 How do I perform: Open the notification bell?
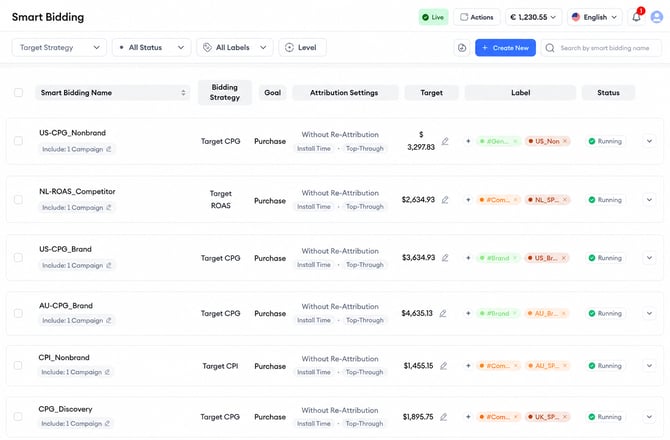636,17
